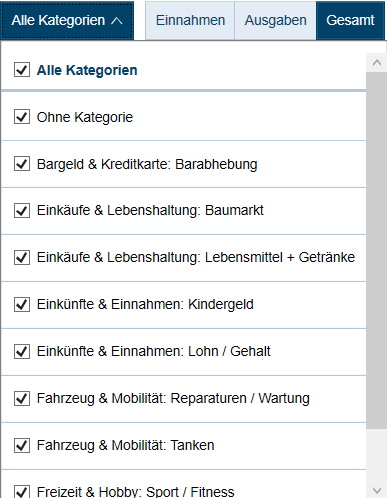Screen dimensions: 387x498
Task: Uncheck the Ohne Kategorie checkbox
Action: pyautogui.click(x=22, y=117)
